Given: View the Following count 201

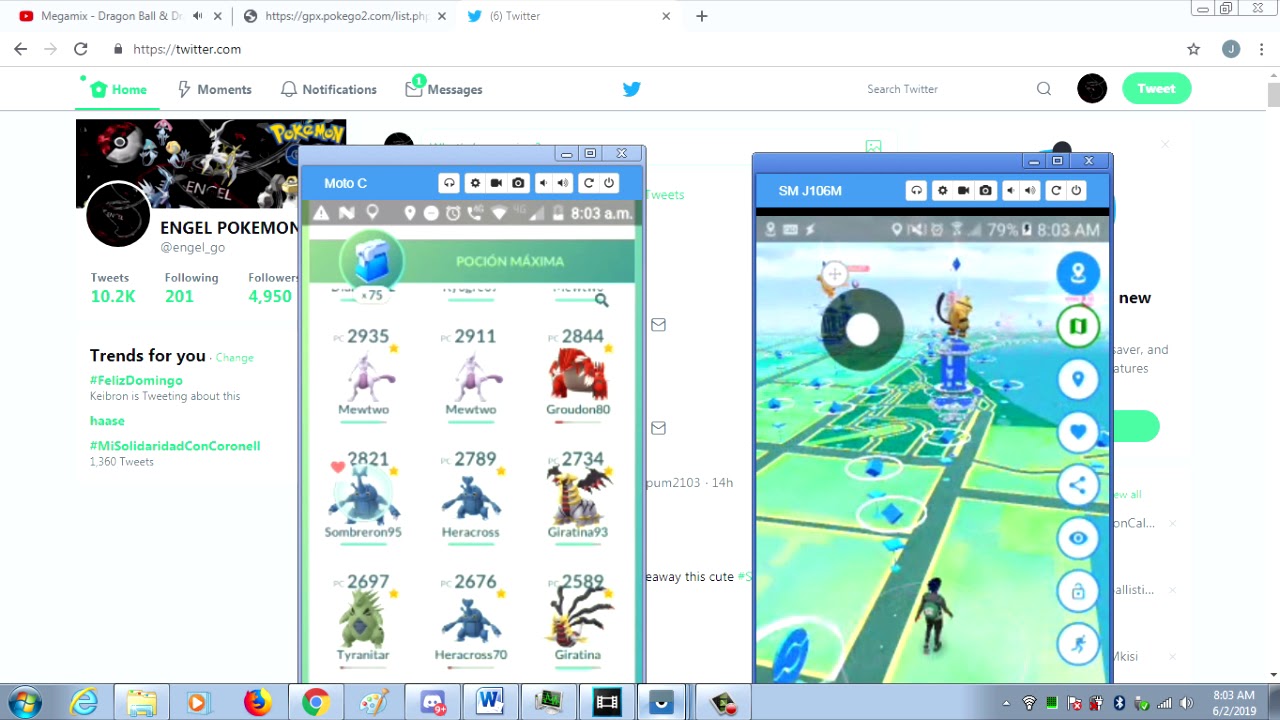Looking at the screenshot, I should [179, 296].
